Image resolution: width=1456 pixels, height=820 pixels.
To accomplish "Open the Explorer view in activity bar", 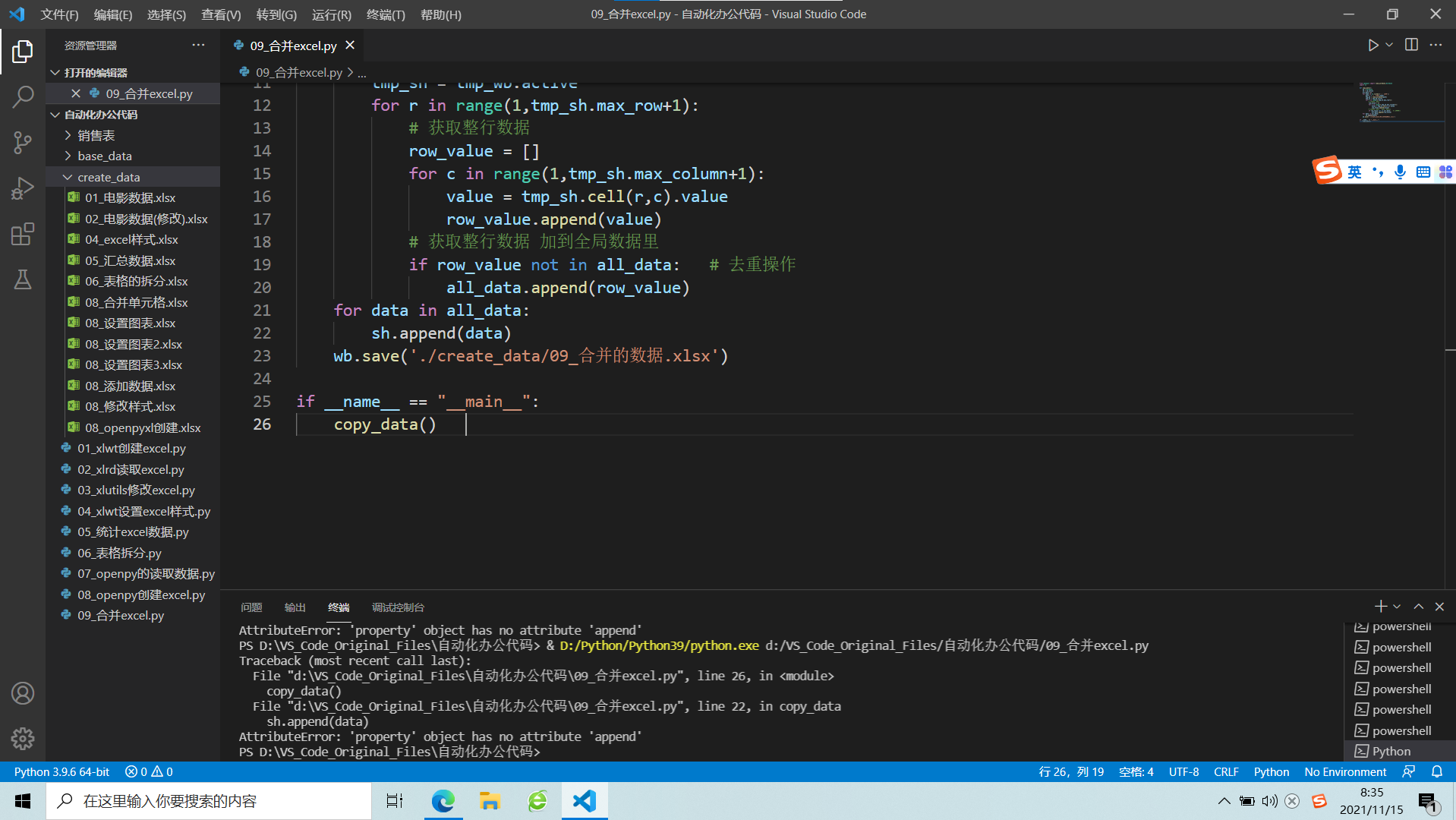I will 23,52.
